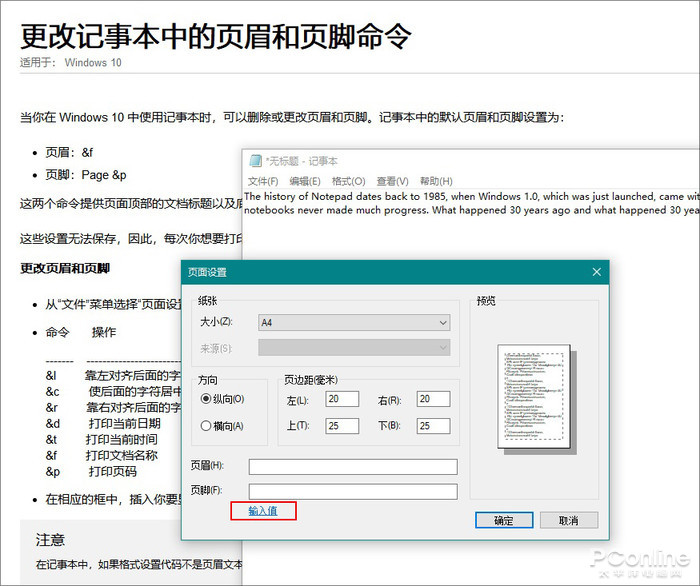Click the 注意 heading in note box

click(x=50, y=540)
